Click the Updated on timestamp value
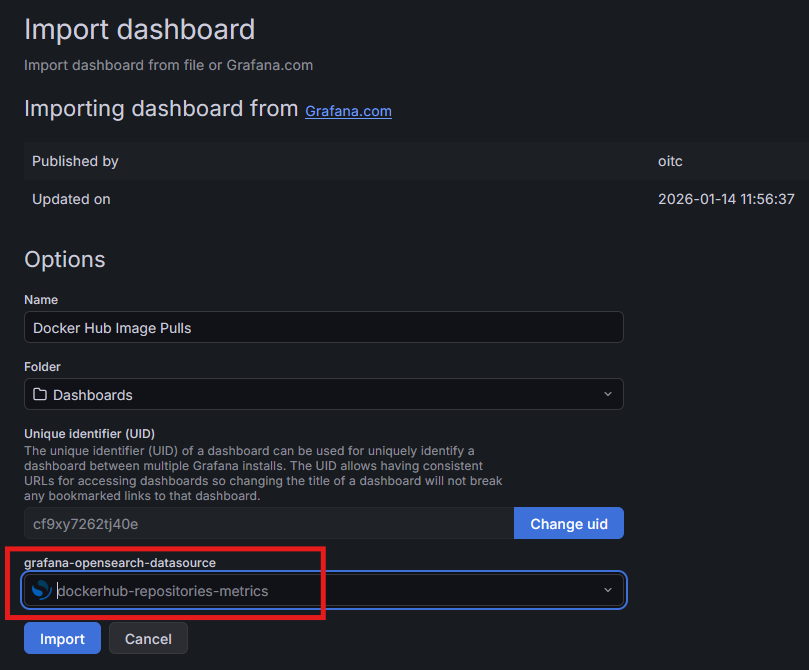Screen dimensions: 809x670 coord(725,199)
